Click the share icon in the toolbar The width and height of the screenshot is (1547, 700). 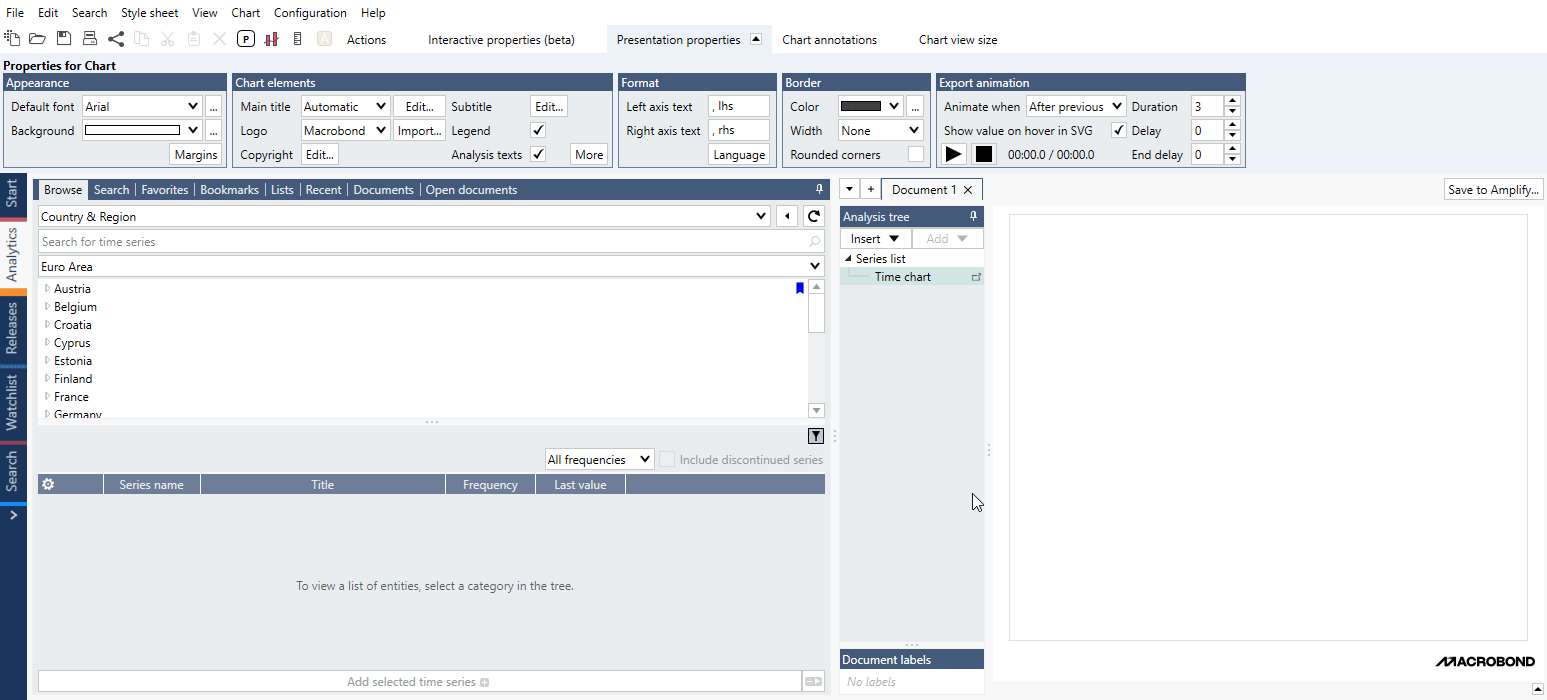point(116,39)
